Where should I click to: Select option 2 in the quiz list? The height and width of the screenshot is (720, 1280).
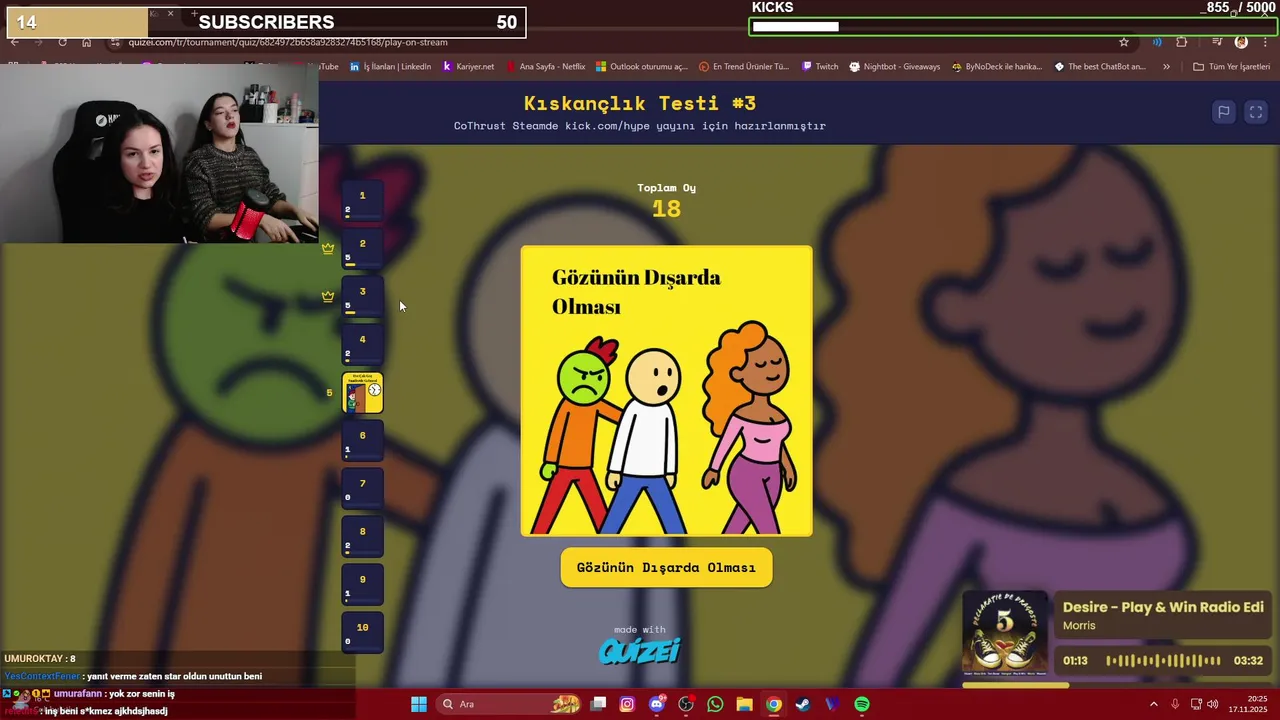362,248
